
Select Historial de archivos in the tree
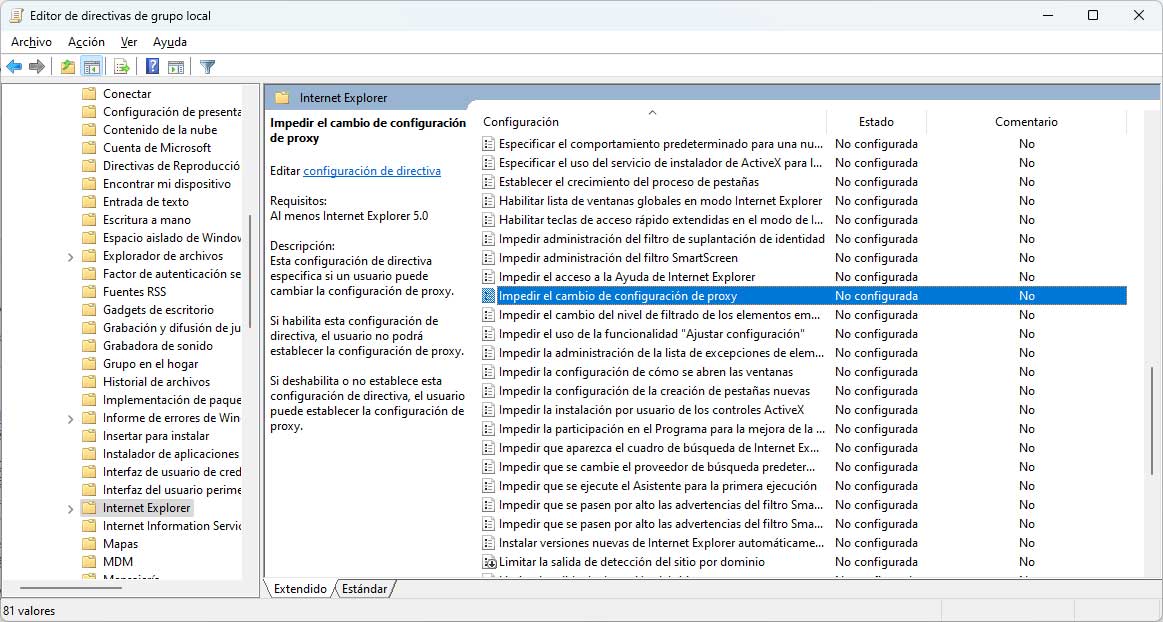157,382
